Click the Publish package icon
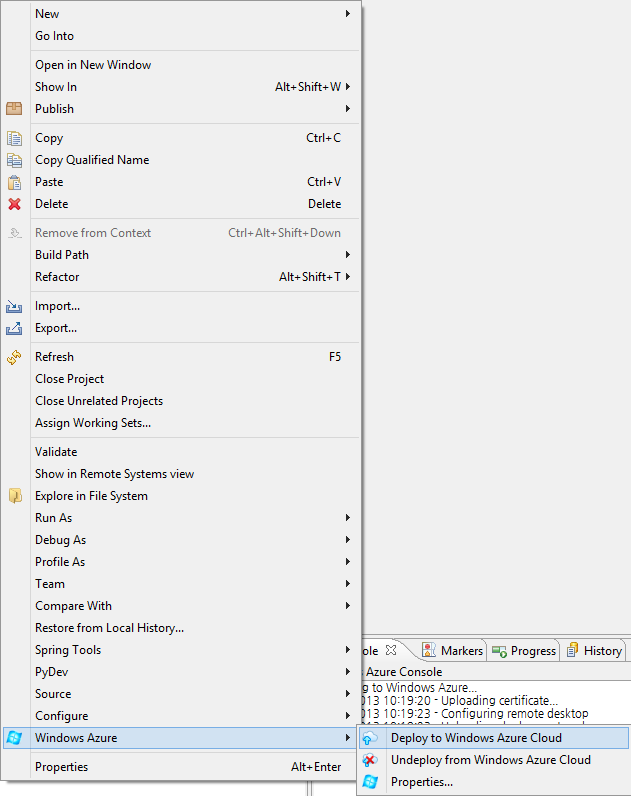Image resolution: width=631 pixels, height=796 pixels. point(14,109)
